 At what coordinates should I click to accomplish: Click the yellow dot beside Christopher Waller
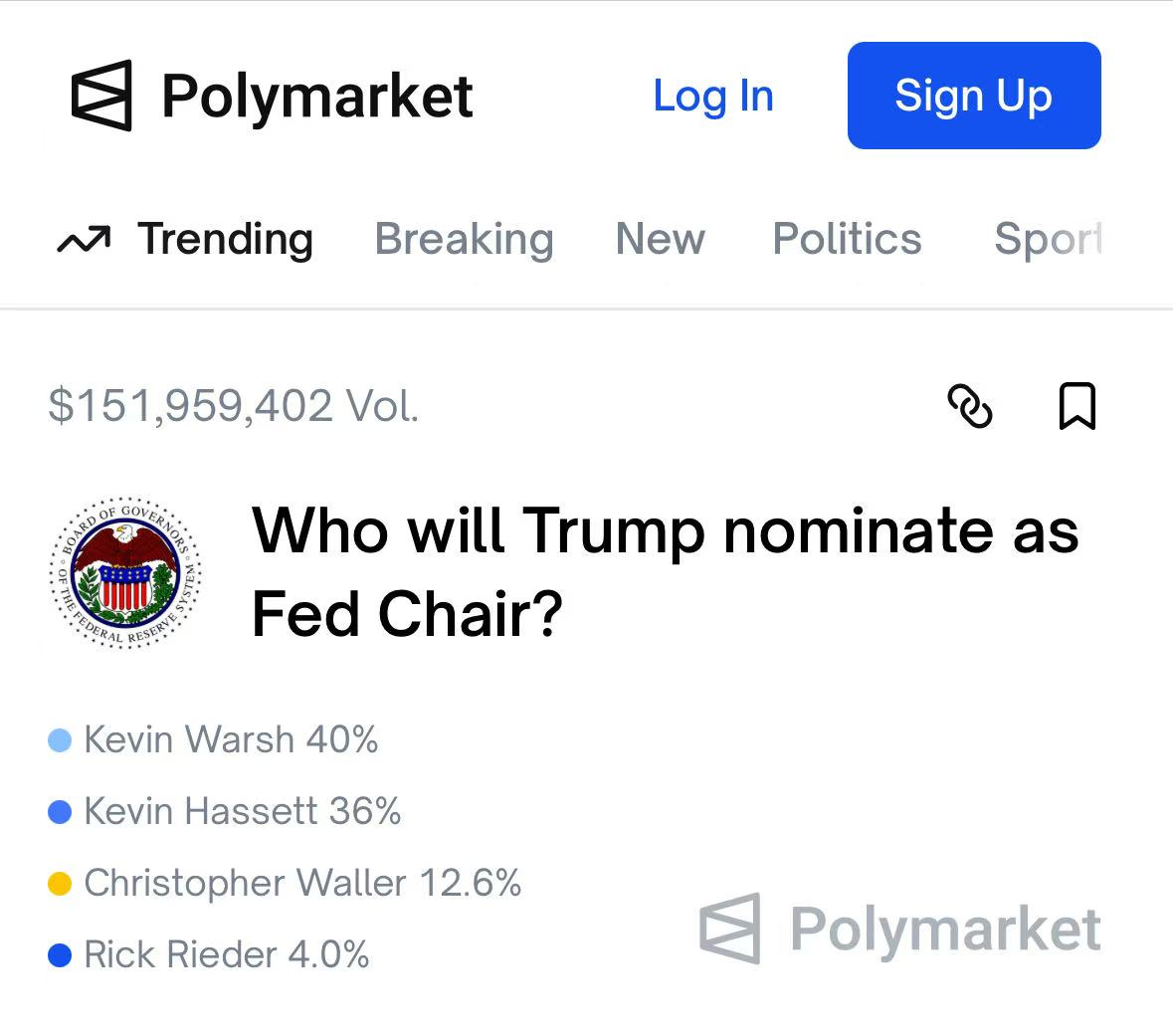click(60, 884)
